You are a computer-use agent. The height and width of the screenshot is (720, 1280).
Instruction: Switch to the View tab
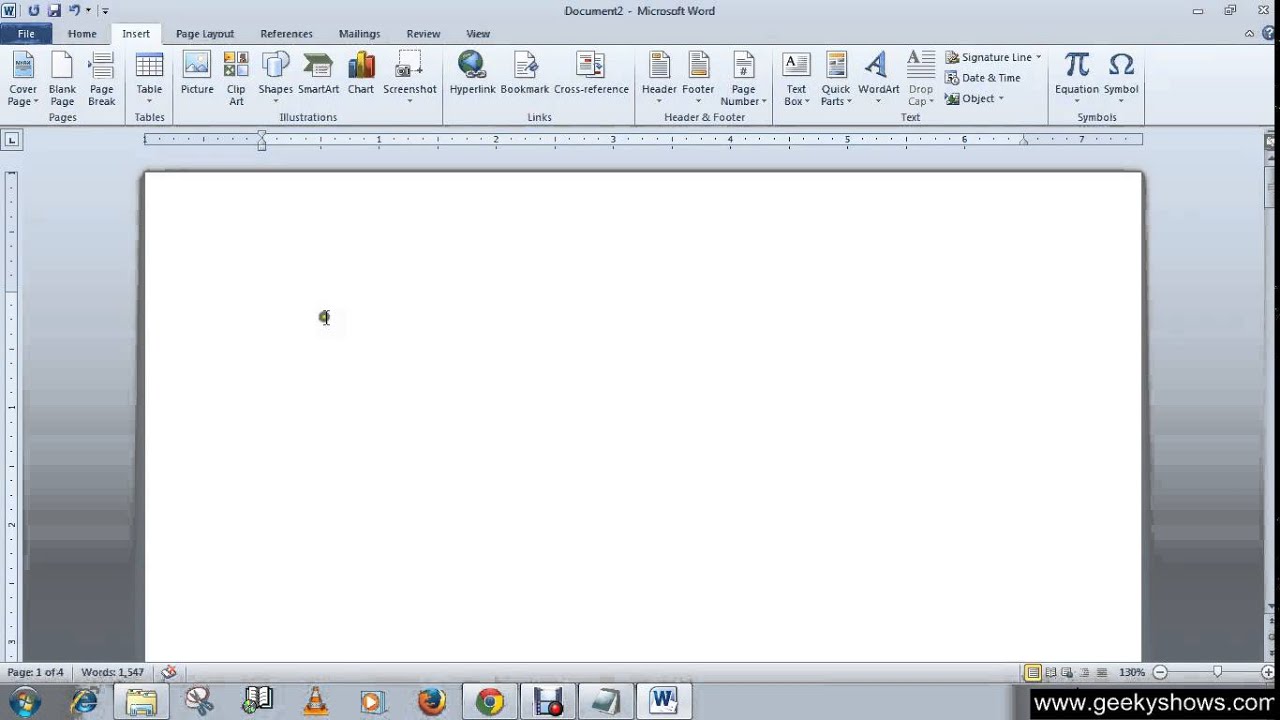[x=478, y=34]
